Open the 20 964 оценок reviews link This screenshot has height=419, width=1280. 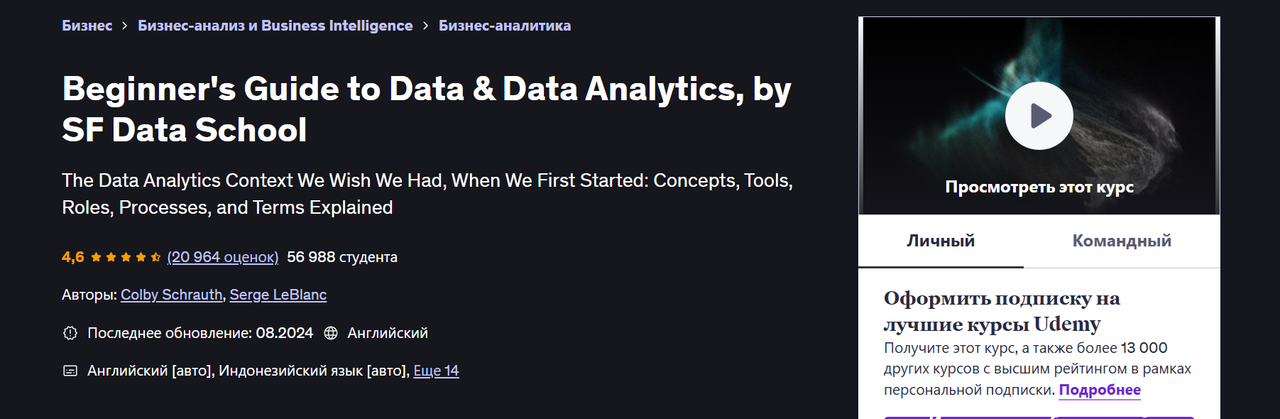click(x=223, y=257)
